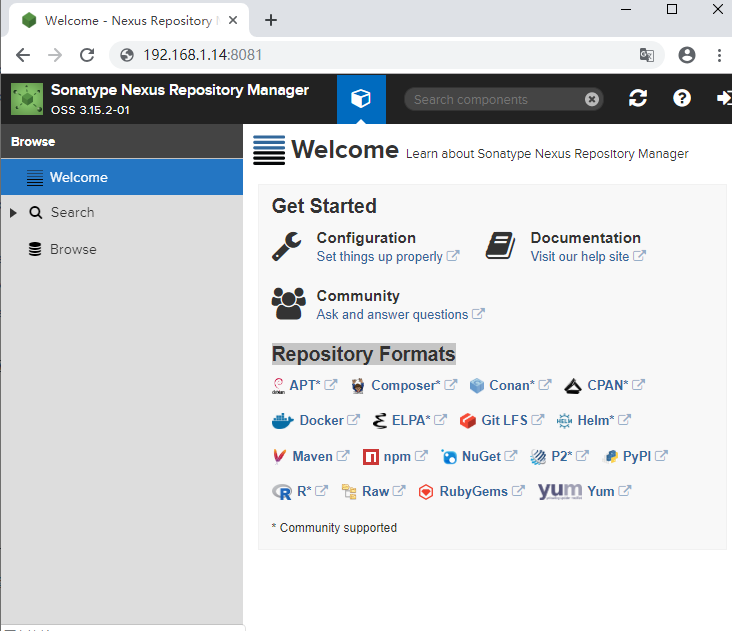Viewport: 732px width, 631px height.
Task: Switch to the Welcome browser tab
Action: 128,21
